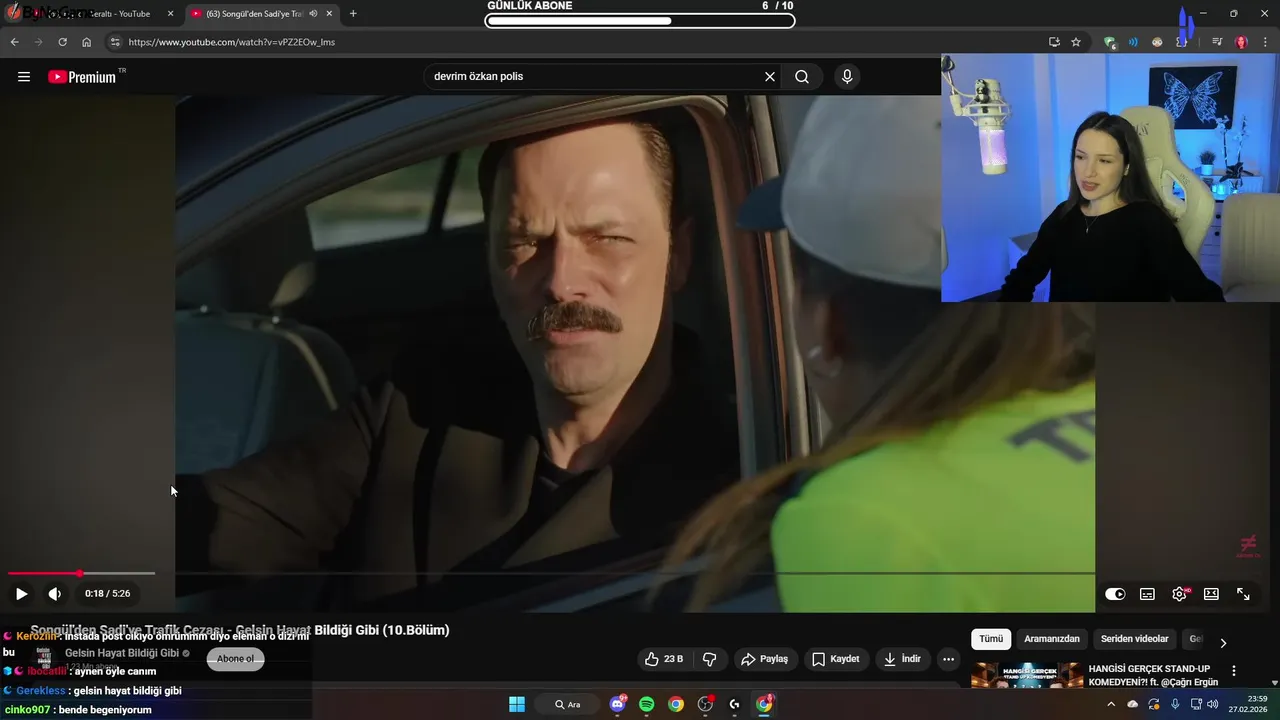Screen dimensions: 1280x720
Task: Go back in browser history
Action: [14, 42]
